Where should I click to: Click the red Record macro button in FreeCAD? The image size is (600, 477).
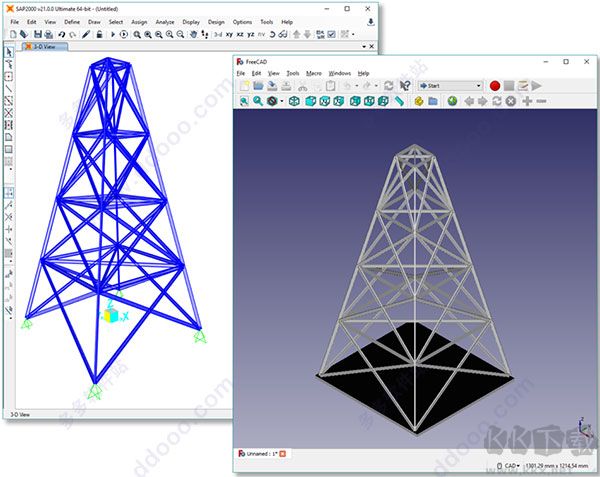[x=494, y=86]
